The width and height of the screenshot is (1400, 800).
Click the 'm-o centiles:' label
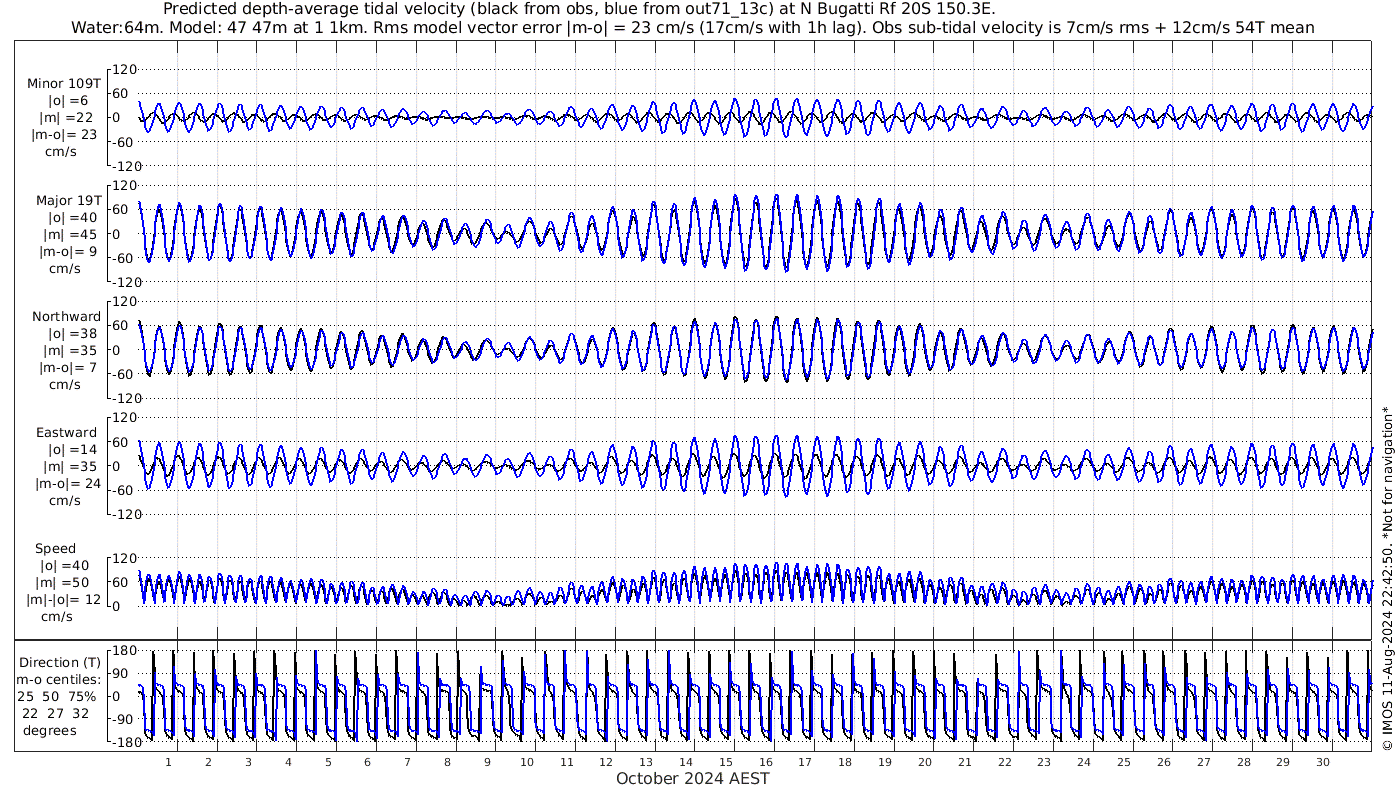pos(60,680)
